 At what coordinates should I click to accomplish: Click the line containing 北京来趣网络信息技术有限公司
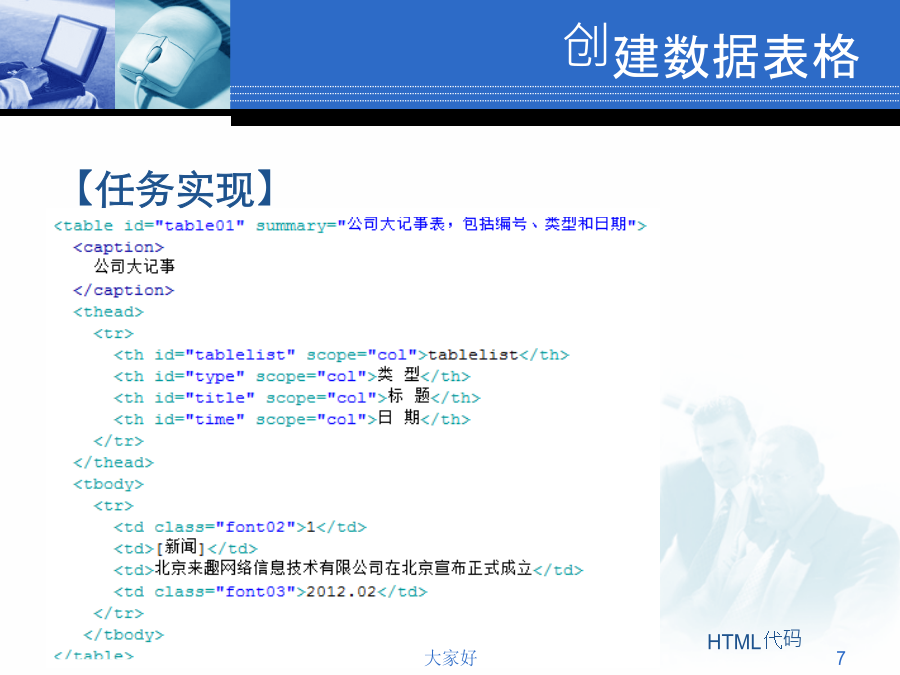tap(348, 569)
